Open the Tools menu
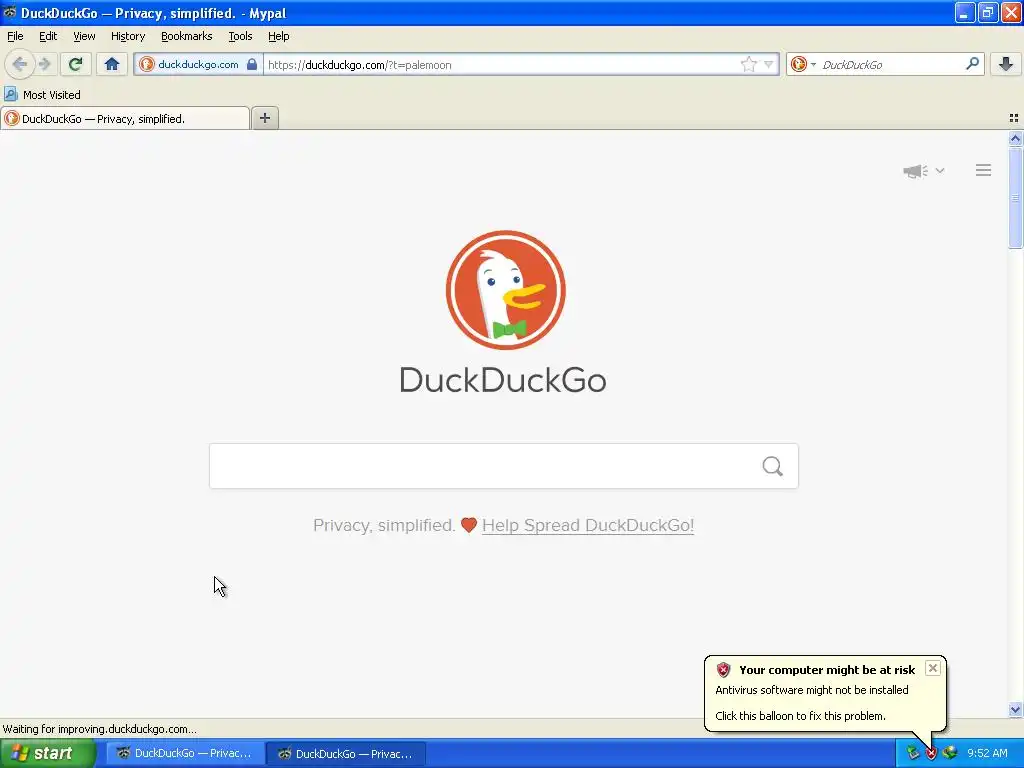Image resolution: width=1024 pixels, height=768 pixels. (240, 37)
